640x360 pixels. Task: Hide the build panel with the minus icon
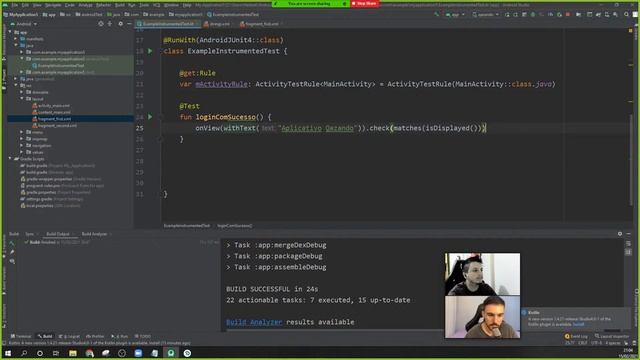(629, 233)
